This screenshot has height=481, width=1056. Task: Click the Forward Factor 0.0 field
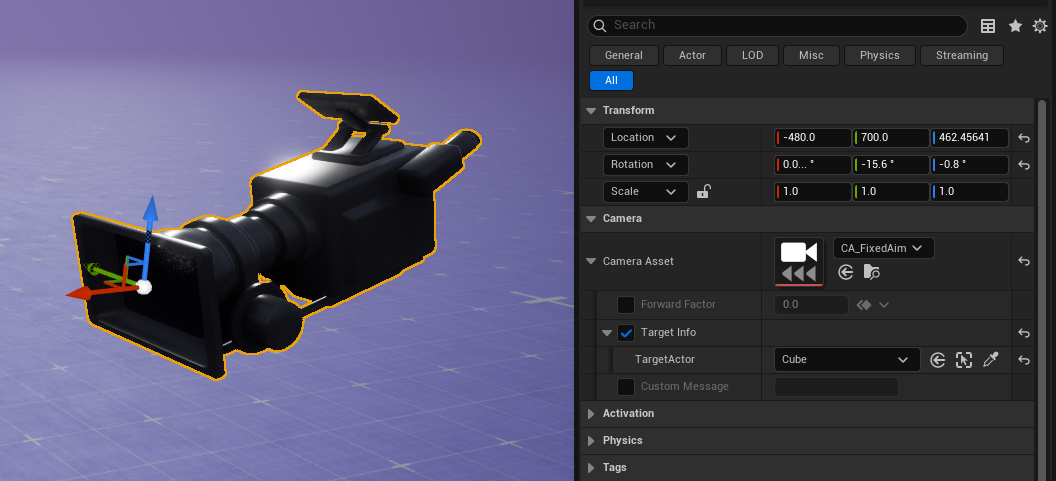[812, 305]
